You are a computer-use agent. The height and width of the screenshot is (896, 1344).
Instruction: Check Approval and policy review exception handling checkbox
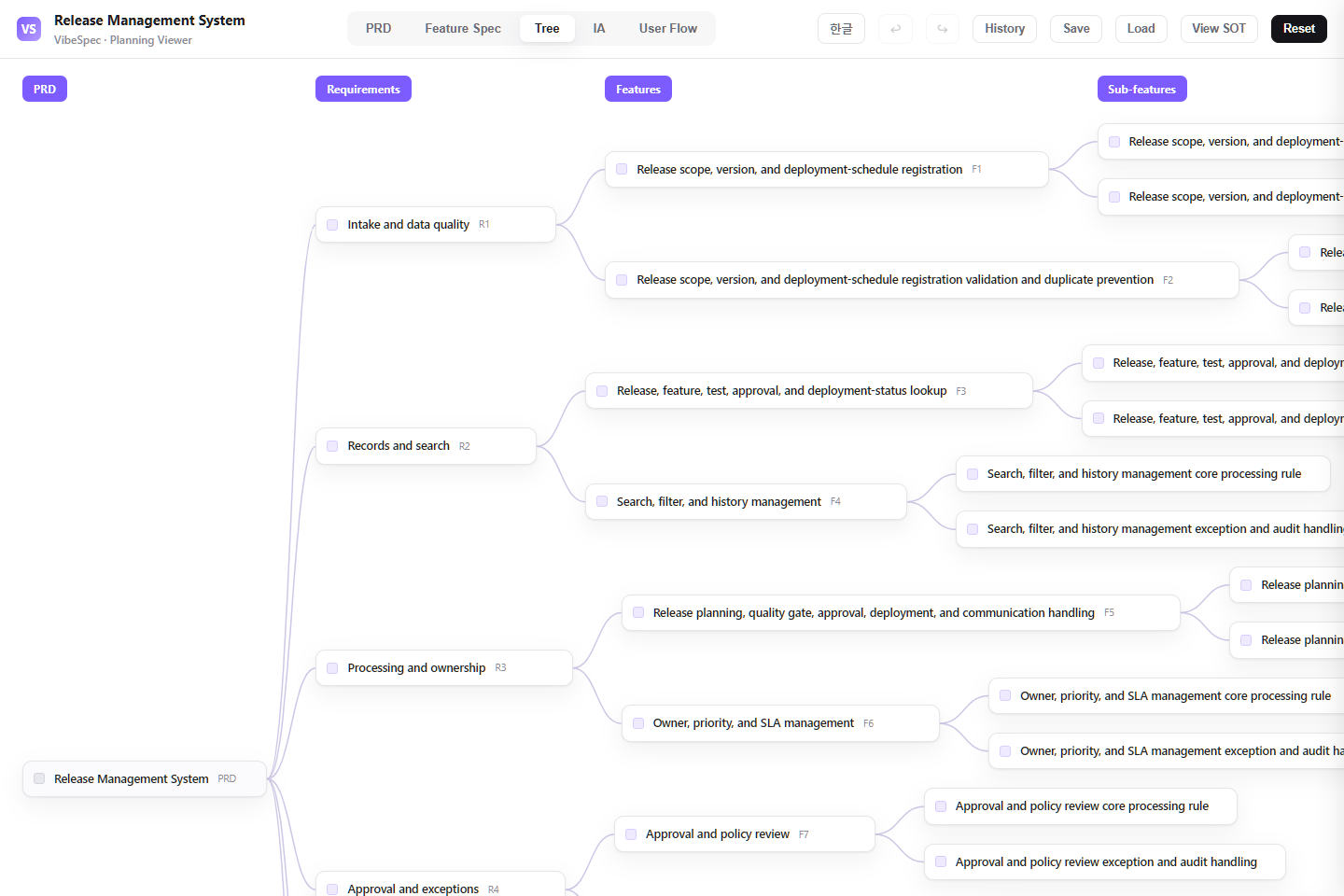941,862
